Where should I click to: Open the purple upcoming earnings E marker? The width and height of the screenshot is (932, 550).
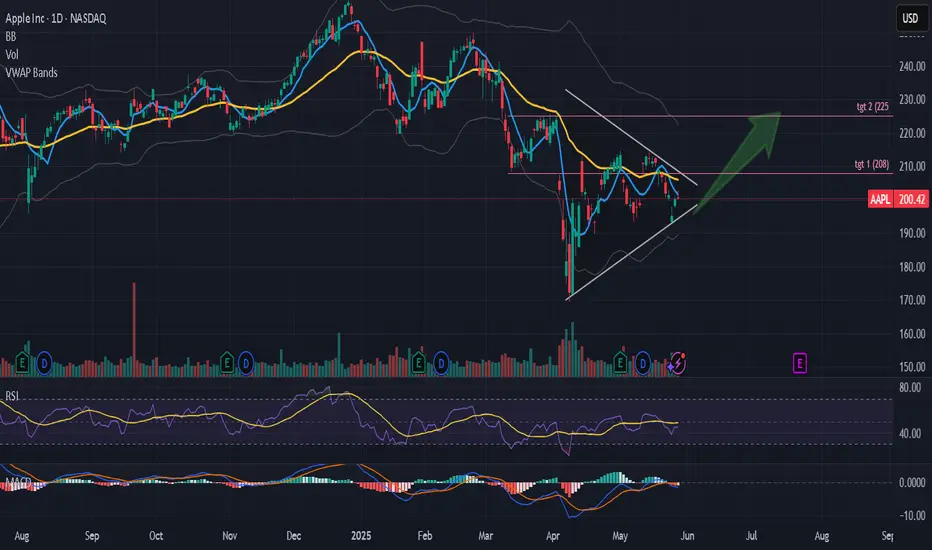coord(799,363)
